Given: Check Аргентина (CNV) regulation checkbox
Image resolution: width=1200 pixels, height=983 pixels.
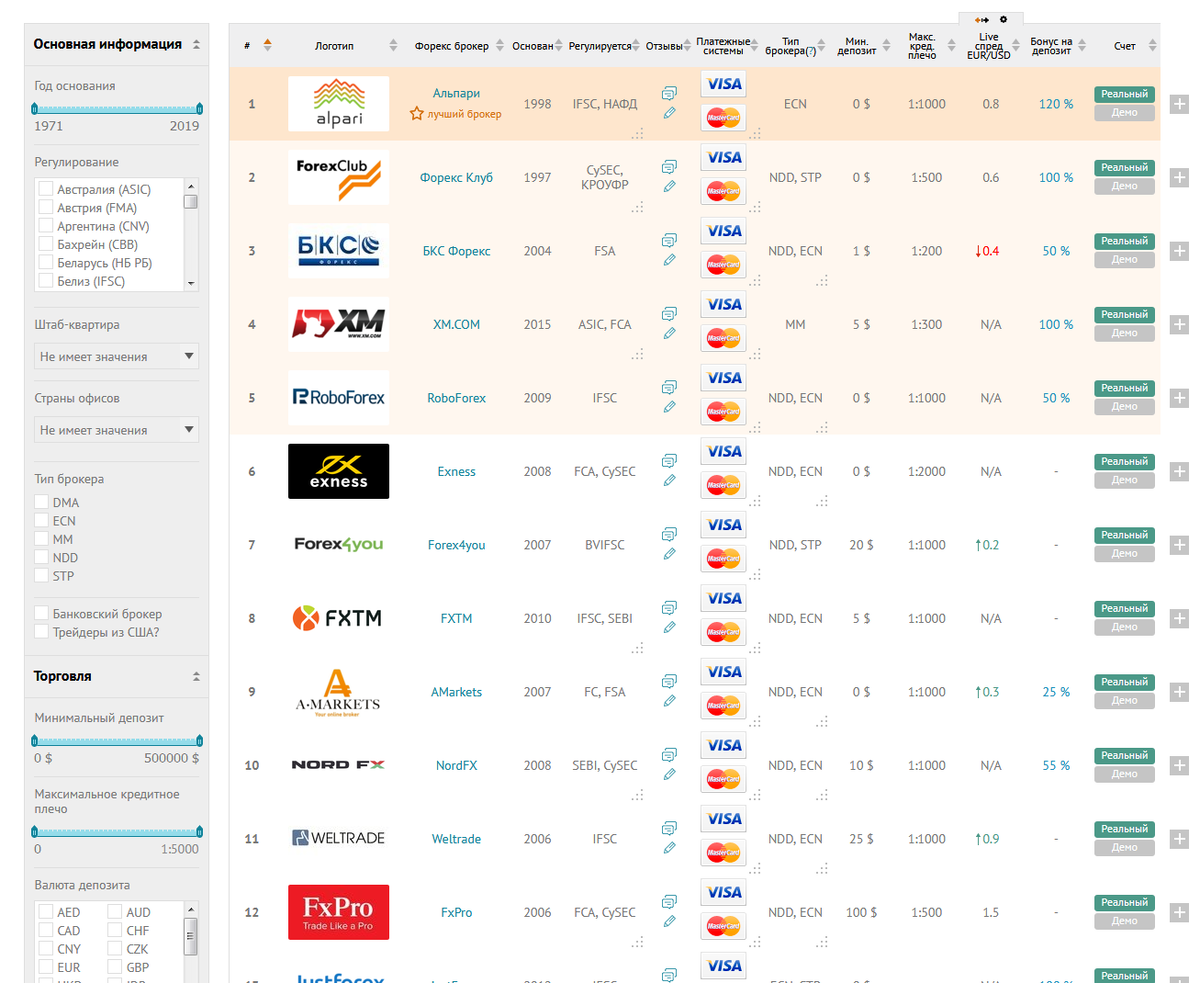Looking at the screenshot, I should pos(45,226).
